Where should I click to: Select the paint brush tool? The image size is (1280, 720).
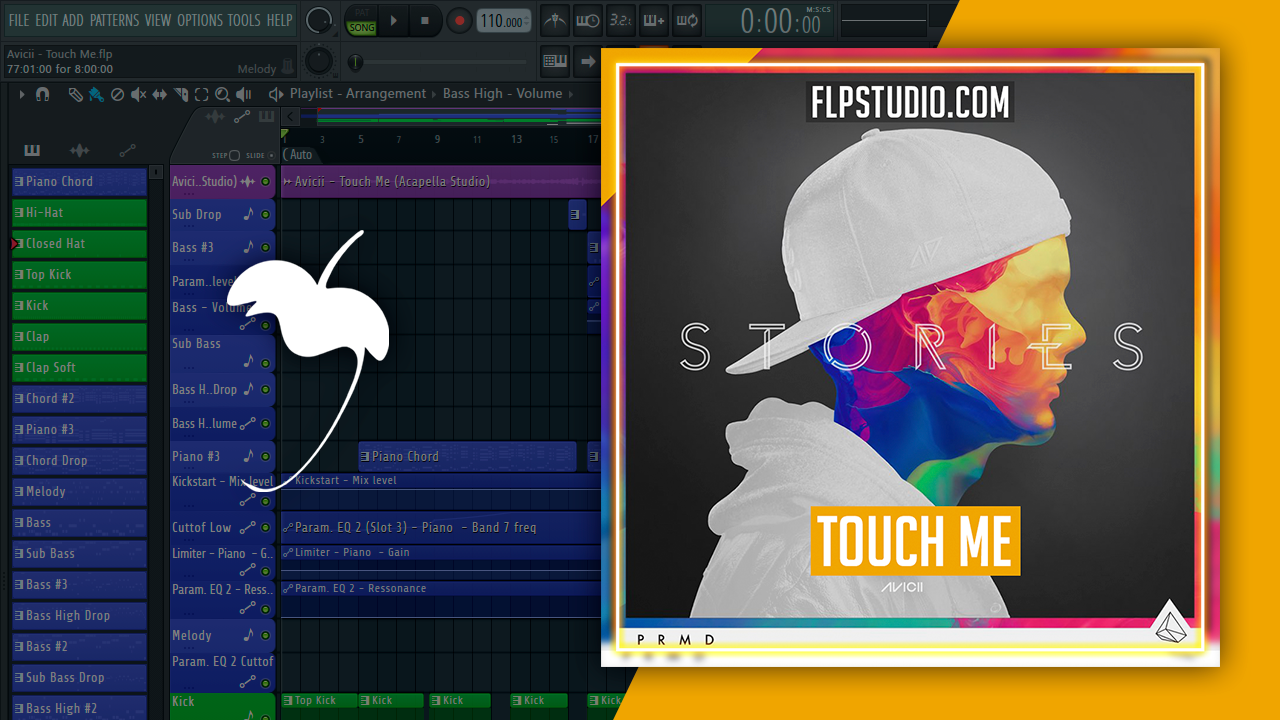[96, 94]
